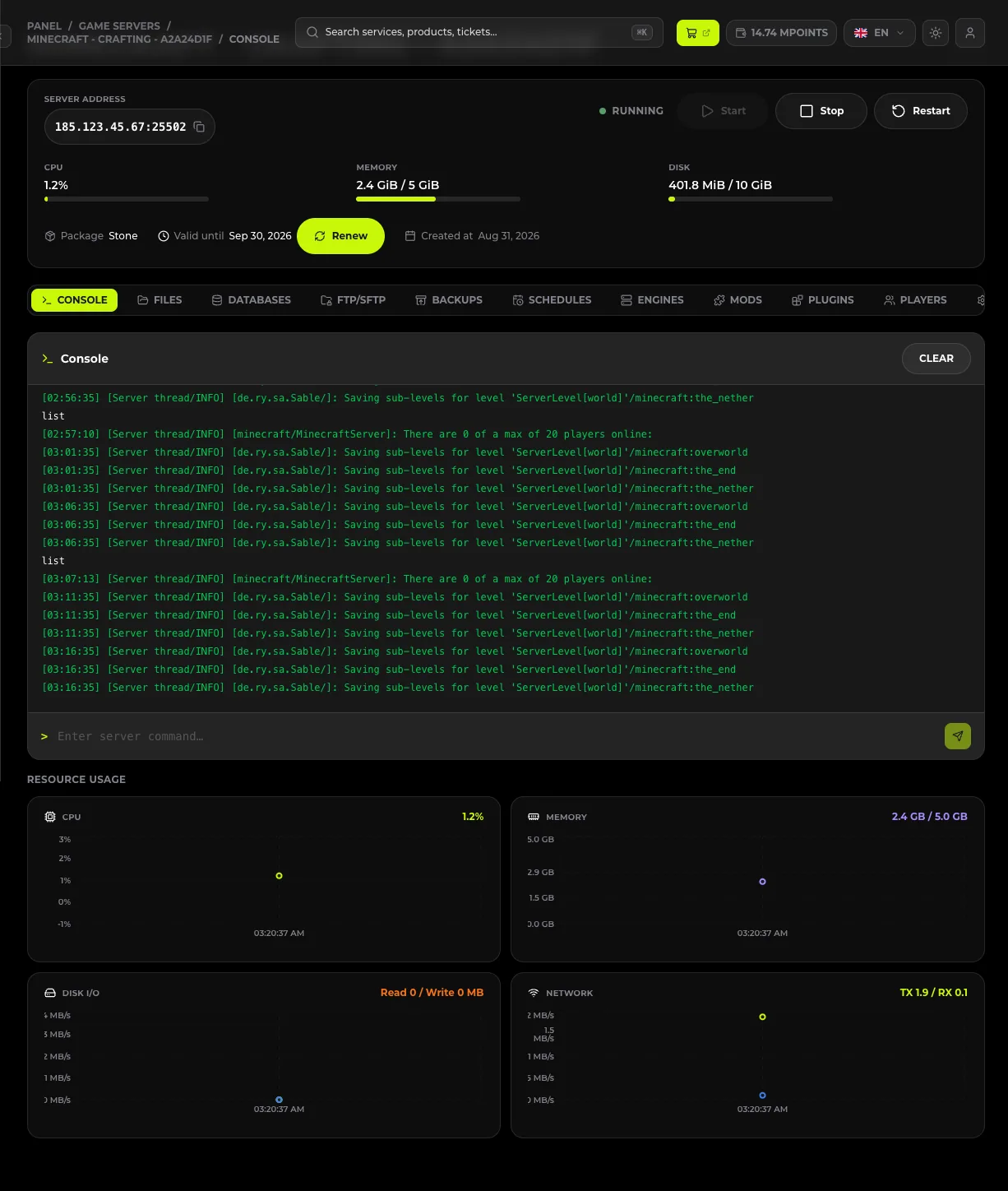This screenshot has height=1191, width=1008.
Task: Open the store cart icon button
Action: pos(698,33)
